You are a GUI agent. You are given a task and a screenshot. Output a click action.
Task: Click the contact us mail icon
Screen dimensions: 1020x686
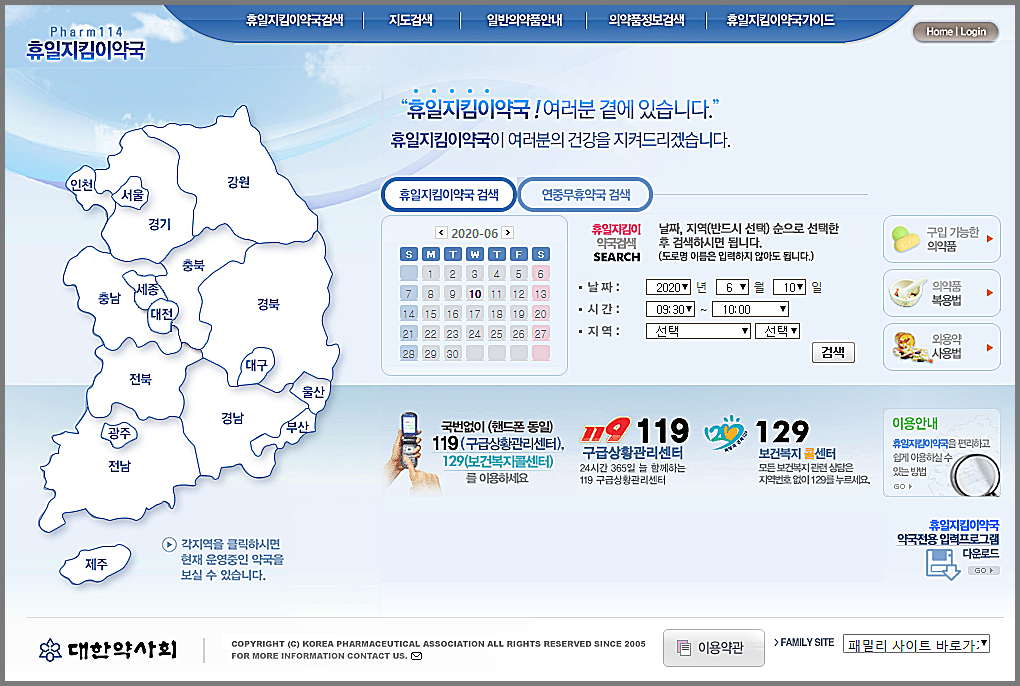pyautogui.click(x=417, y=655)
